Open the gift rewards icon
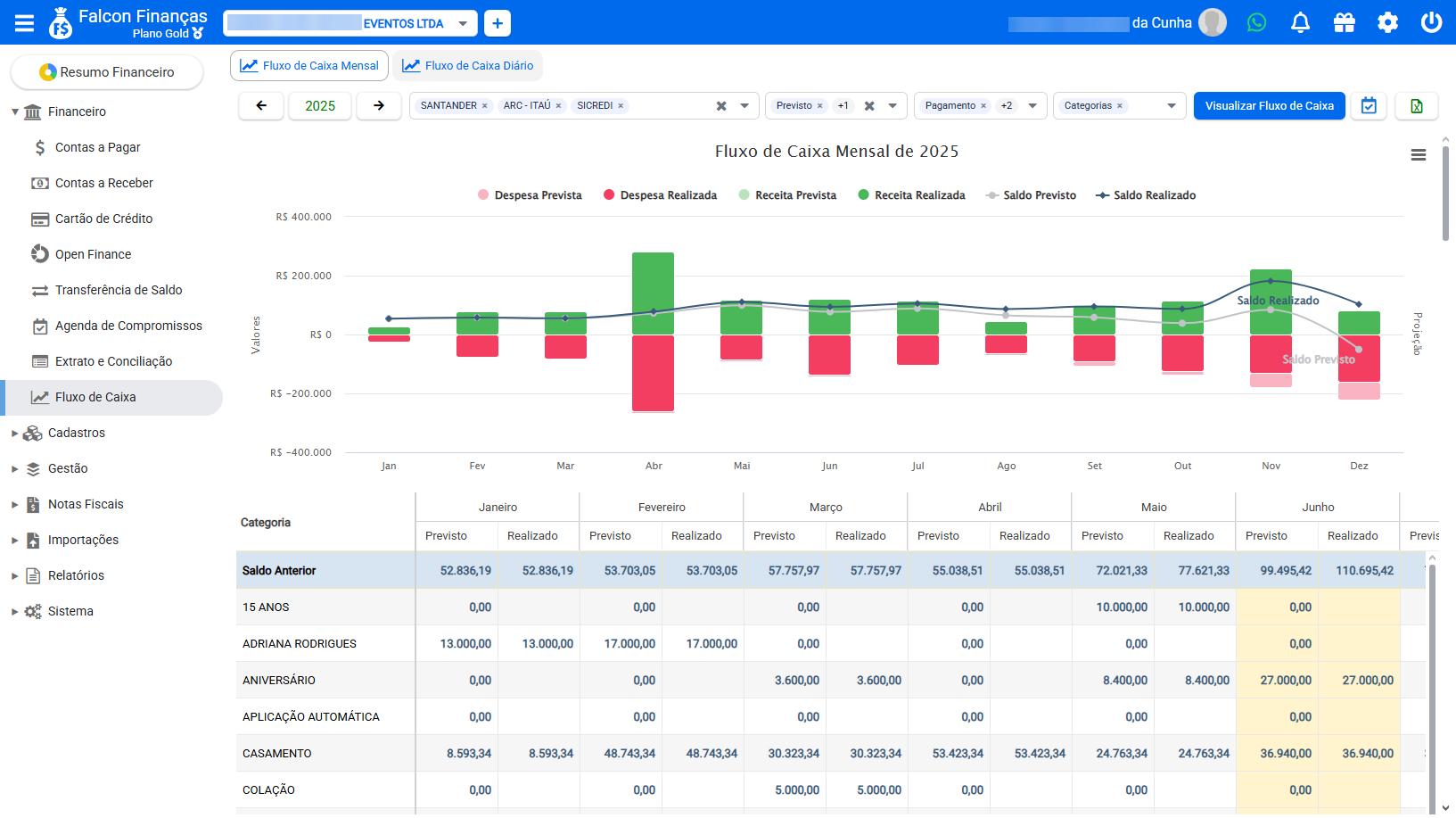Image resolution: width=1456 pixels, height=818 pixels. (x=1344, y=22)
